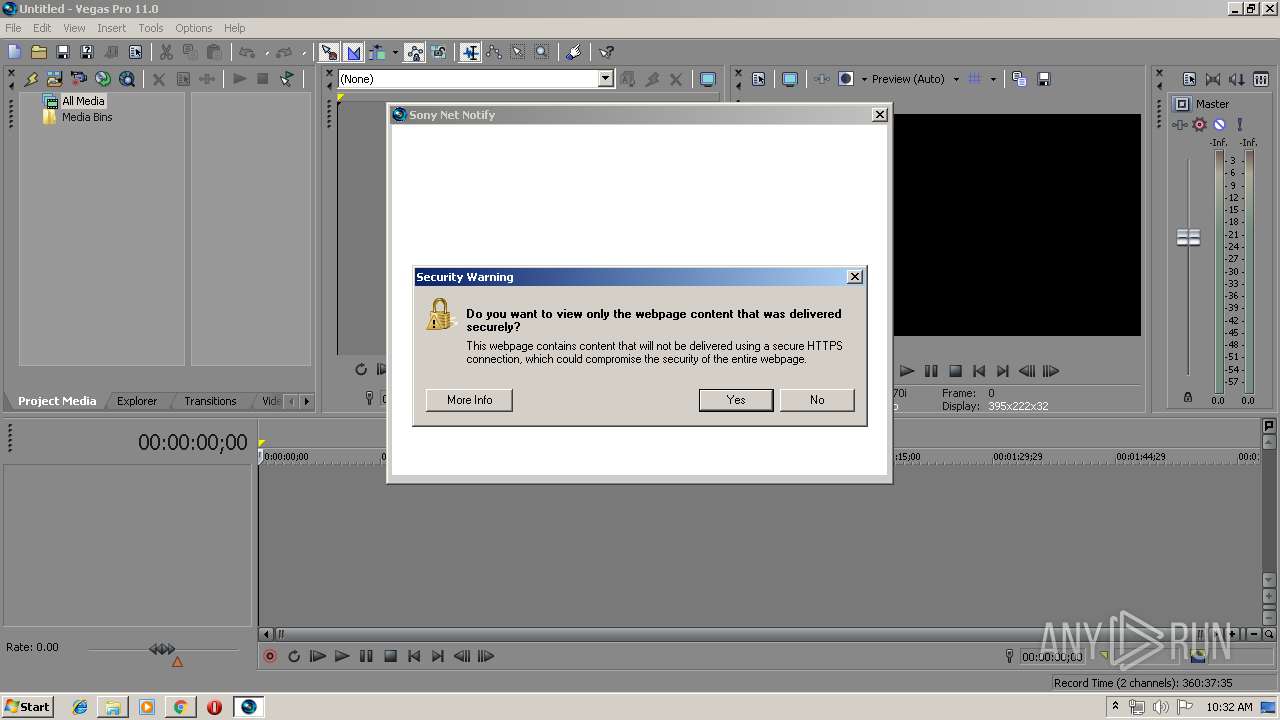This screenshot has height=720, width=1280.
Task: Toggle Ignore Event Grouping
Action: coord(438,52)
